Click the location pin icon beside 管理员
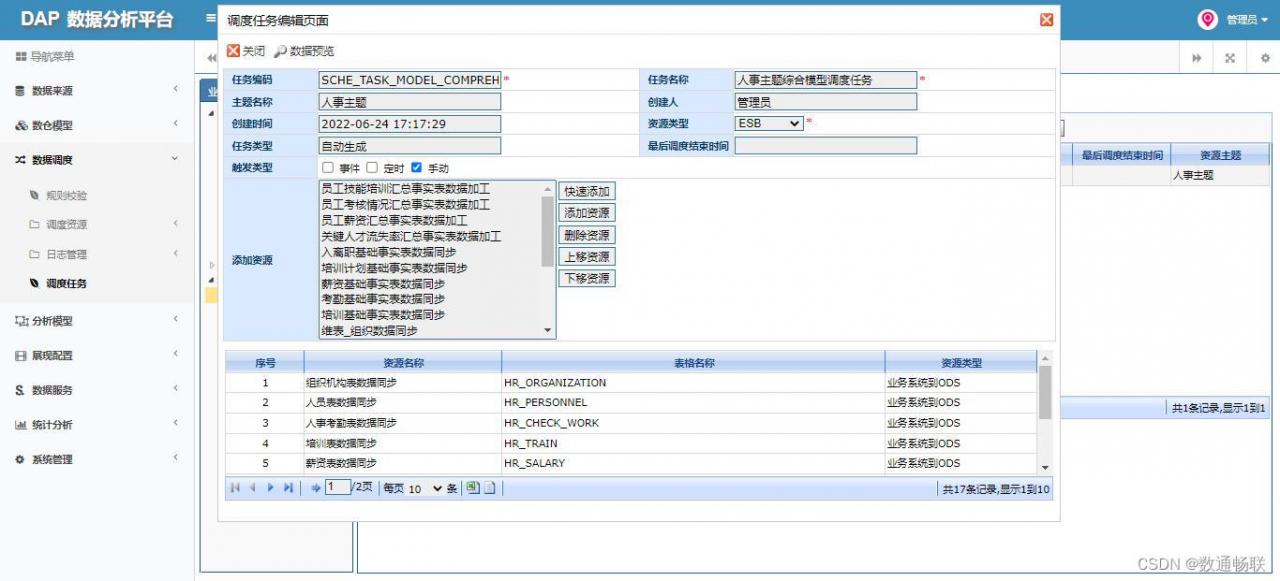Viewport: 1280px width, 581px height. click(x=1208, y=19)
